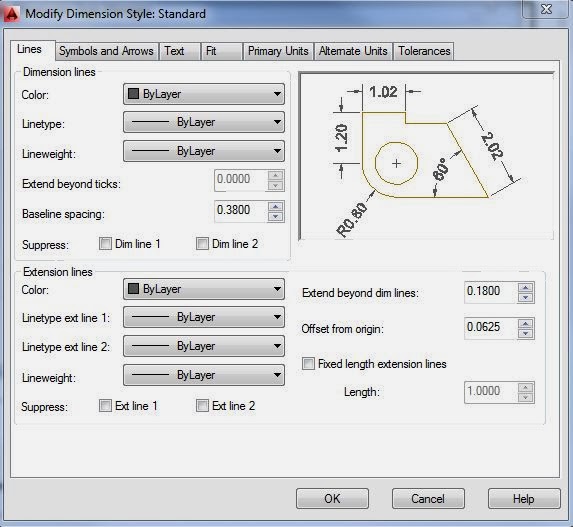Go to the Fit tab
The width and height of the screenshot is (573, 527).
point(221,51)
